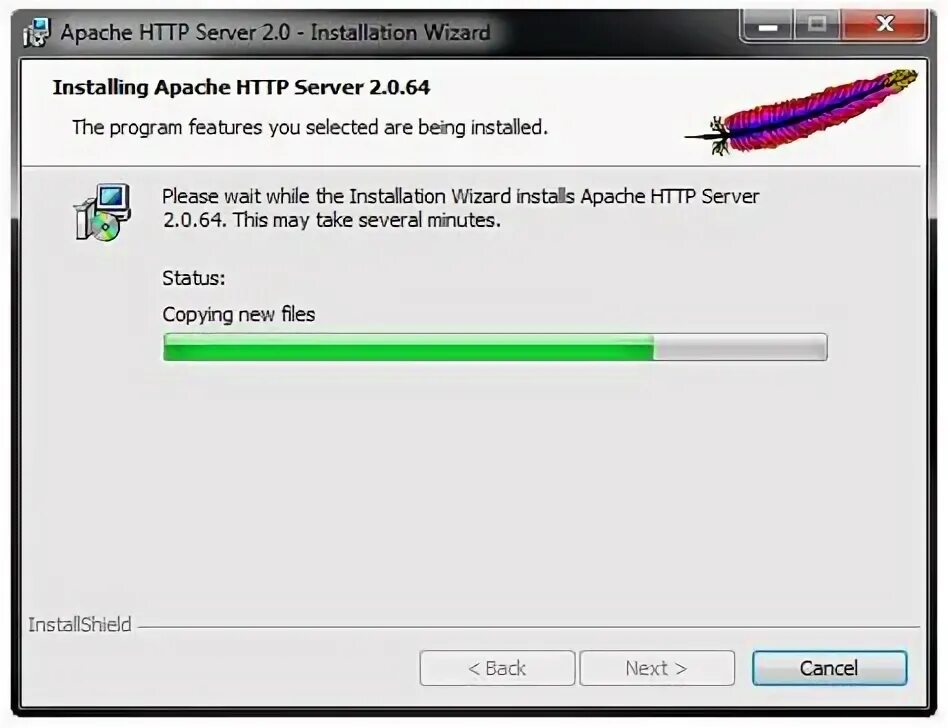Click the Installing Apache HTTP Server 2.0.64 heading
Image resolution: width=948 pixels, height=728 pixels.
pos(241,88)
